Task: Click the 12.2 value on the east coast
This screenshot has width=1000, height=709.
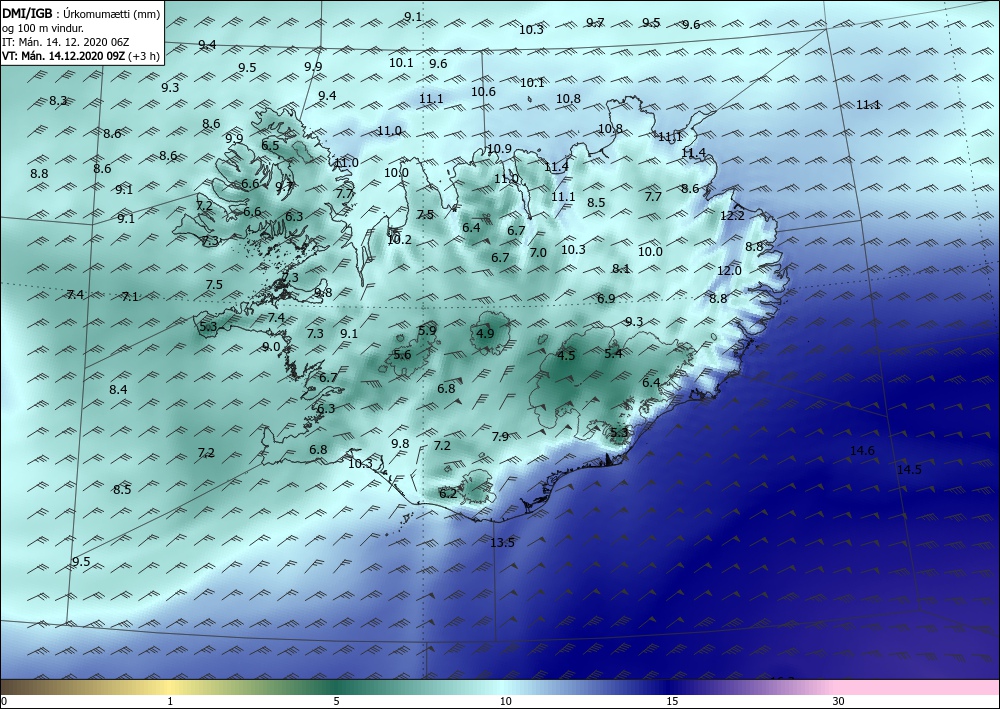Action: click(x=732, y=216)
